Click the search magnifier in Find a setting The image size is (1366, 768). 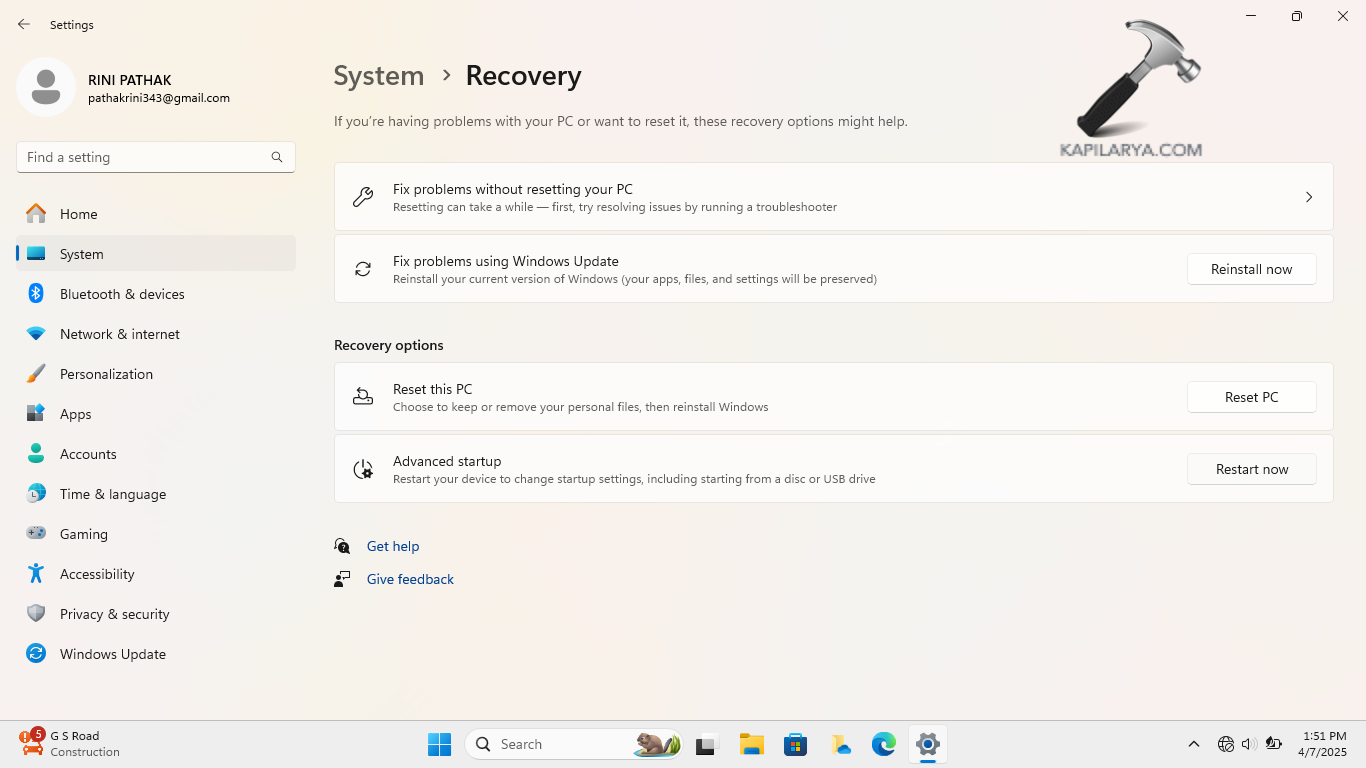coord(277,157)
